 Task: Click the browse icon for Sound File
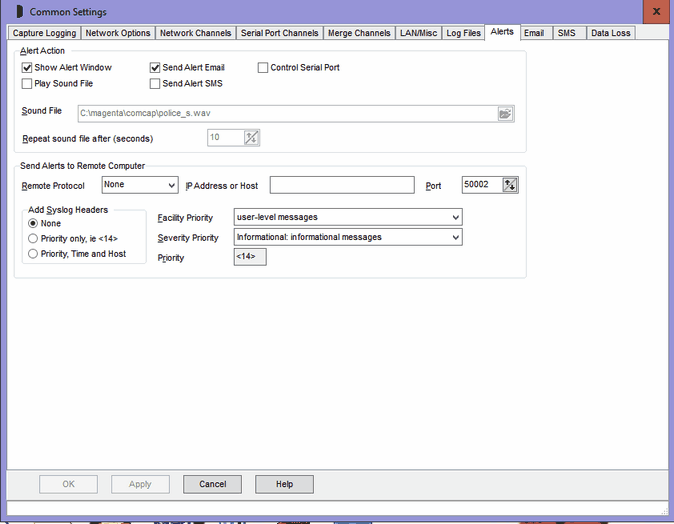point(506,113)
